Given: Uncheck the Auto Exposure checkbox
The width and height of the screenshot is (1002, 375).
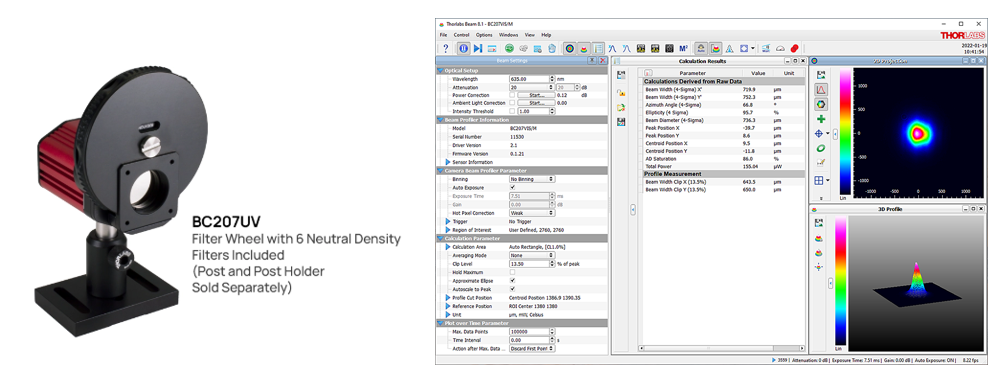Looking at the screenshot, I should 512,188.
